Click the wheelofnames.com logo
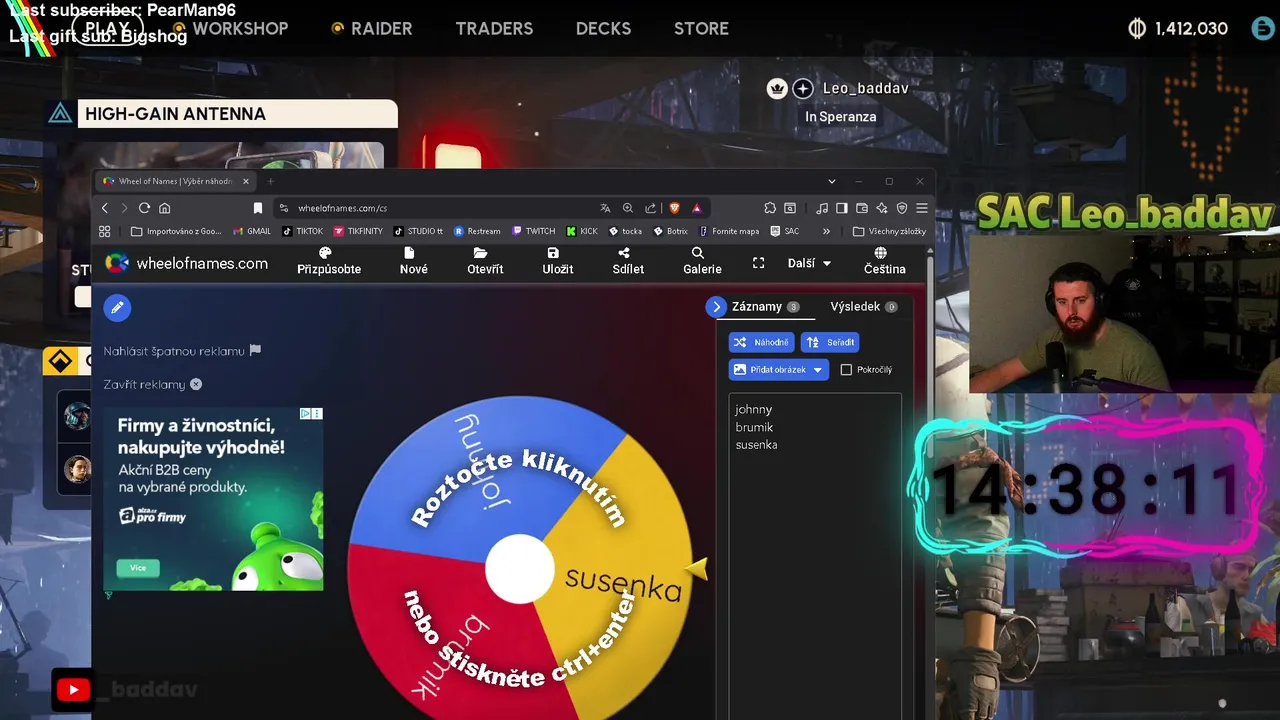The height and width of the screenshot is (720, 1280). (x=187, y=263)
